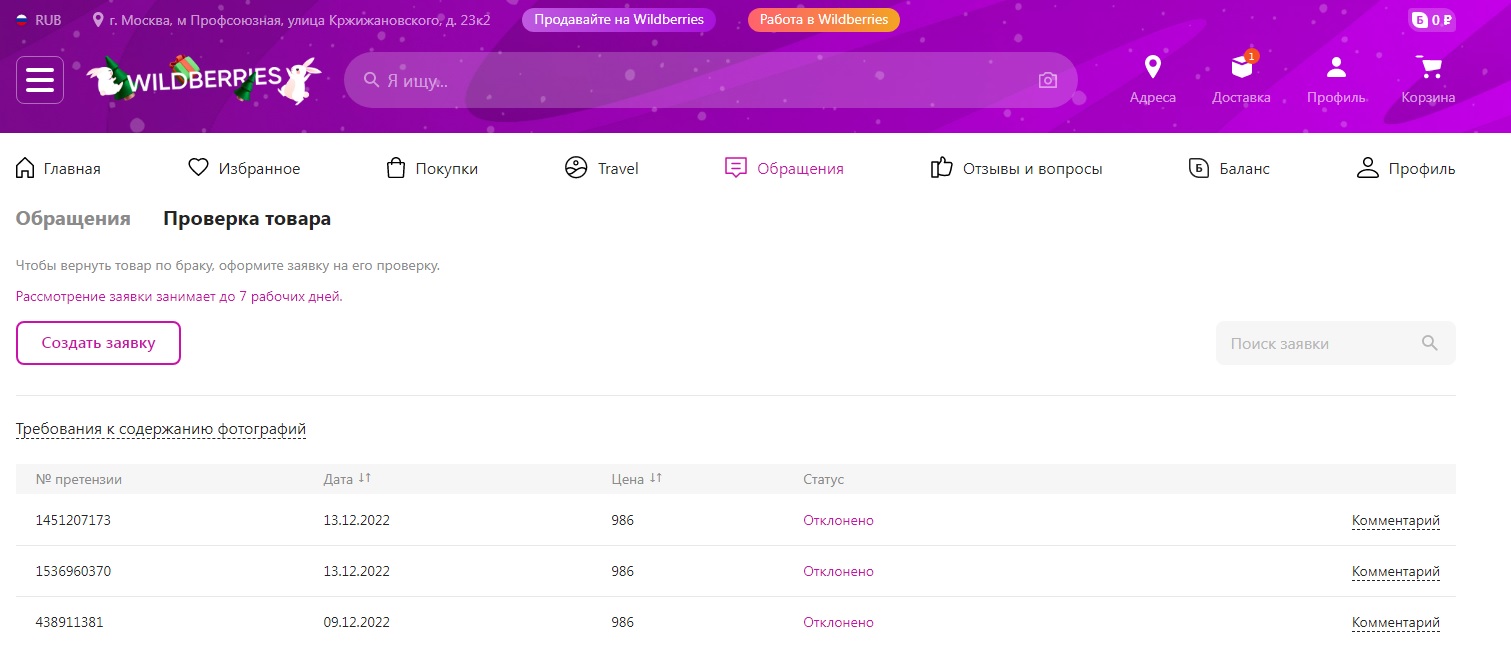
Task: Sort claims by Дата column
Action: coord(364,479)
